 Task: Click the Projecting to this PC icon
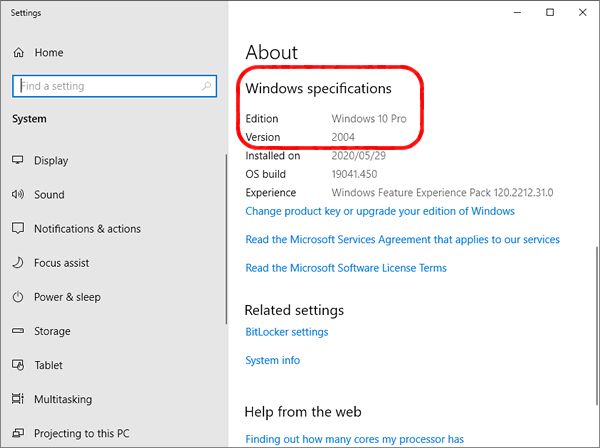coord(18,433)
